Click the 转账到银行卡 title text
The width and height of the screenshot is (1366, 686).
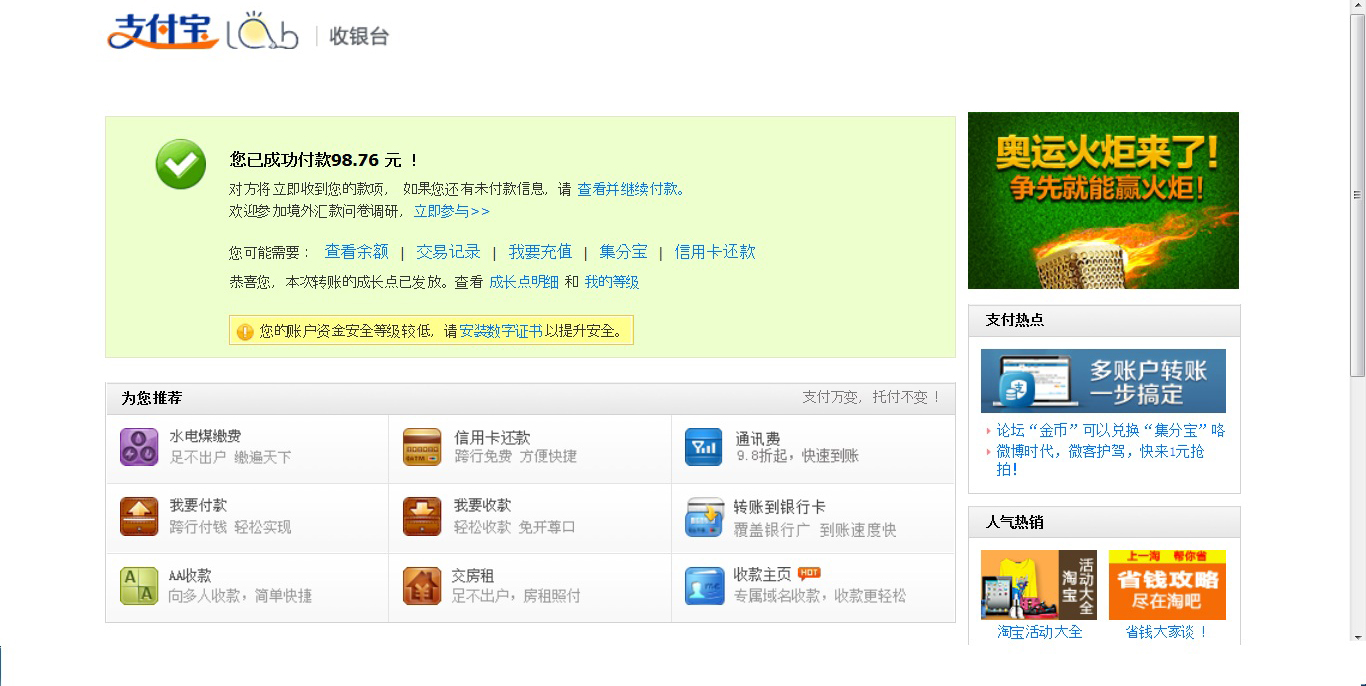[779, 507]
